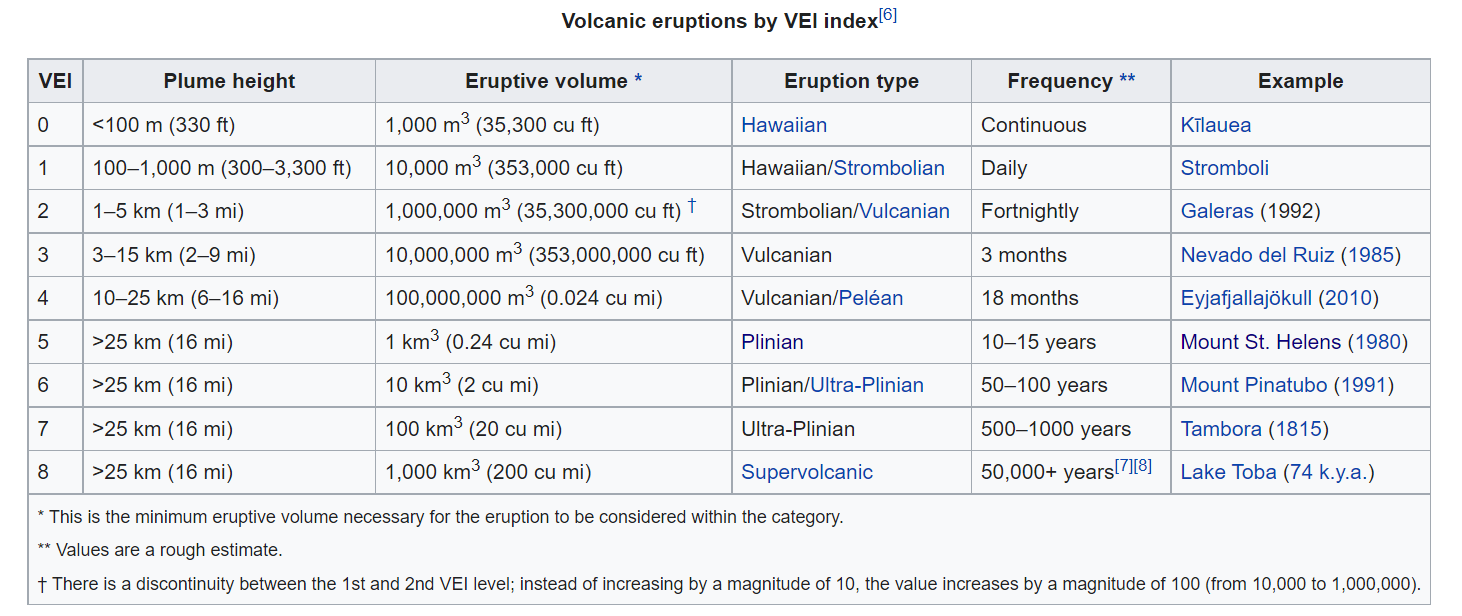This screenshot has width=1462, height=616.
Task: Open the Nevado del Ruiz link
Action: (x=1257, y=255)
